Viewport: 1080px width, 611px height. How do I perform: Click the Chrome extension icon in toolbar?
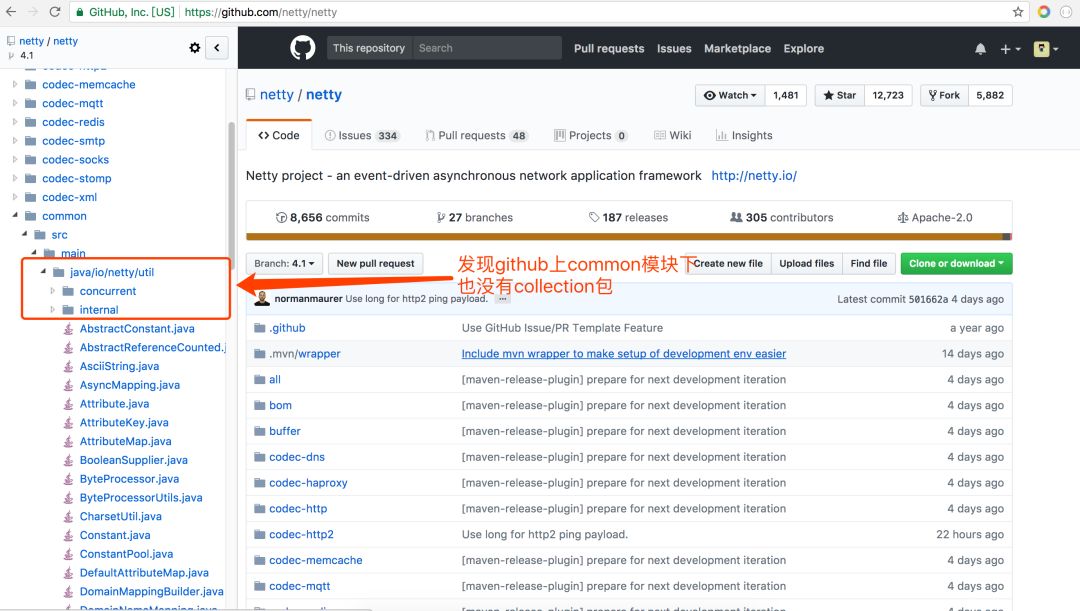(1044, 12)
